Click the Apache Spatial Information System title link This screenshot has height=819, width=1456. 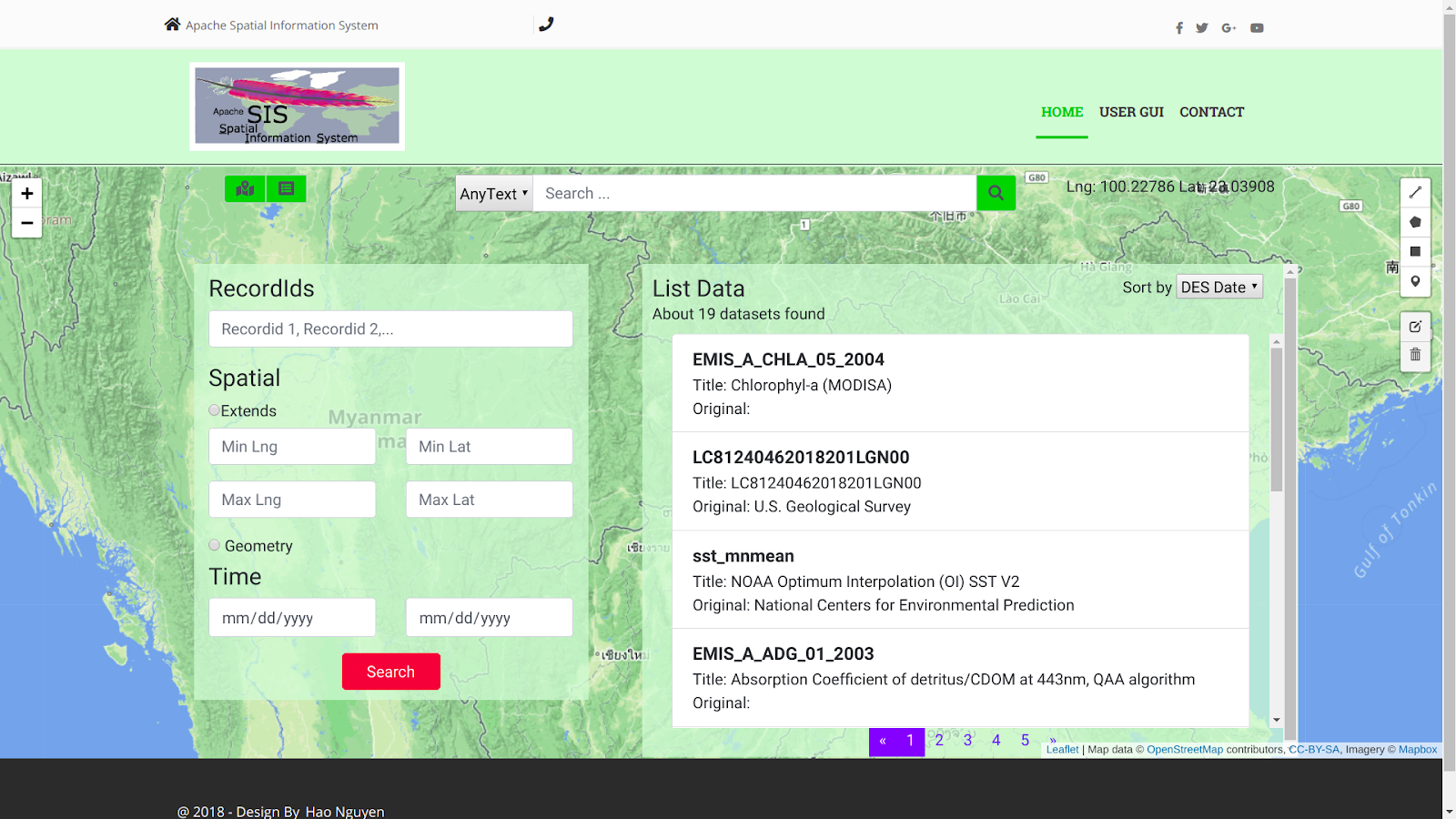coord(282,25)
